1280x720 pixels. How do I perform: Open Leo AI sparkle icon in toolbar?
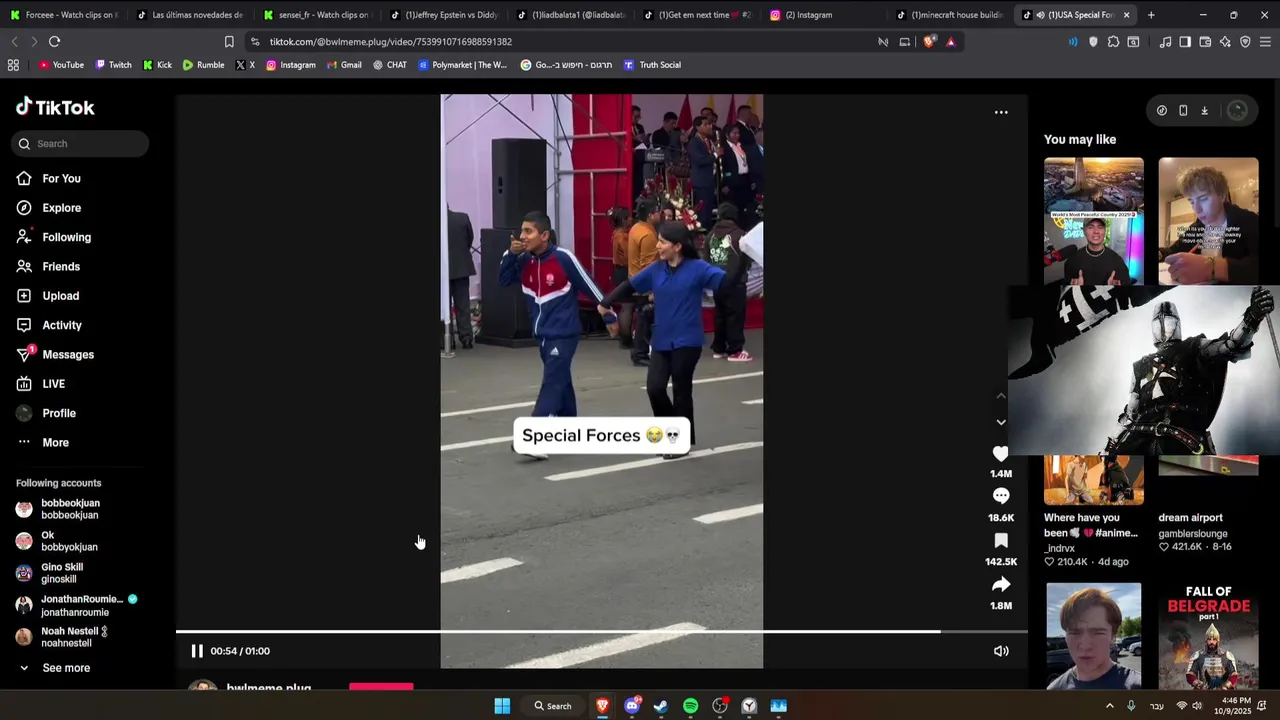pos(1225,42)
